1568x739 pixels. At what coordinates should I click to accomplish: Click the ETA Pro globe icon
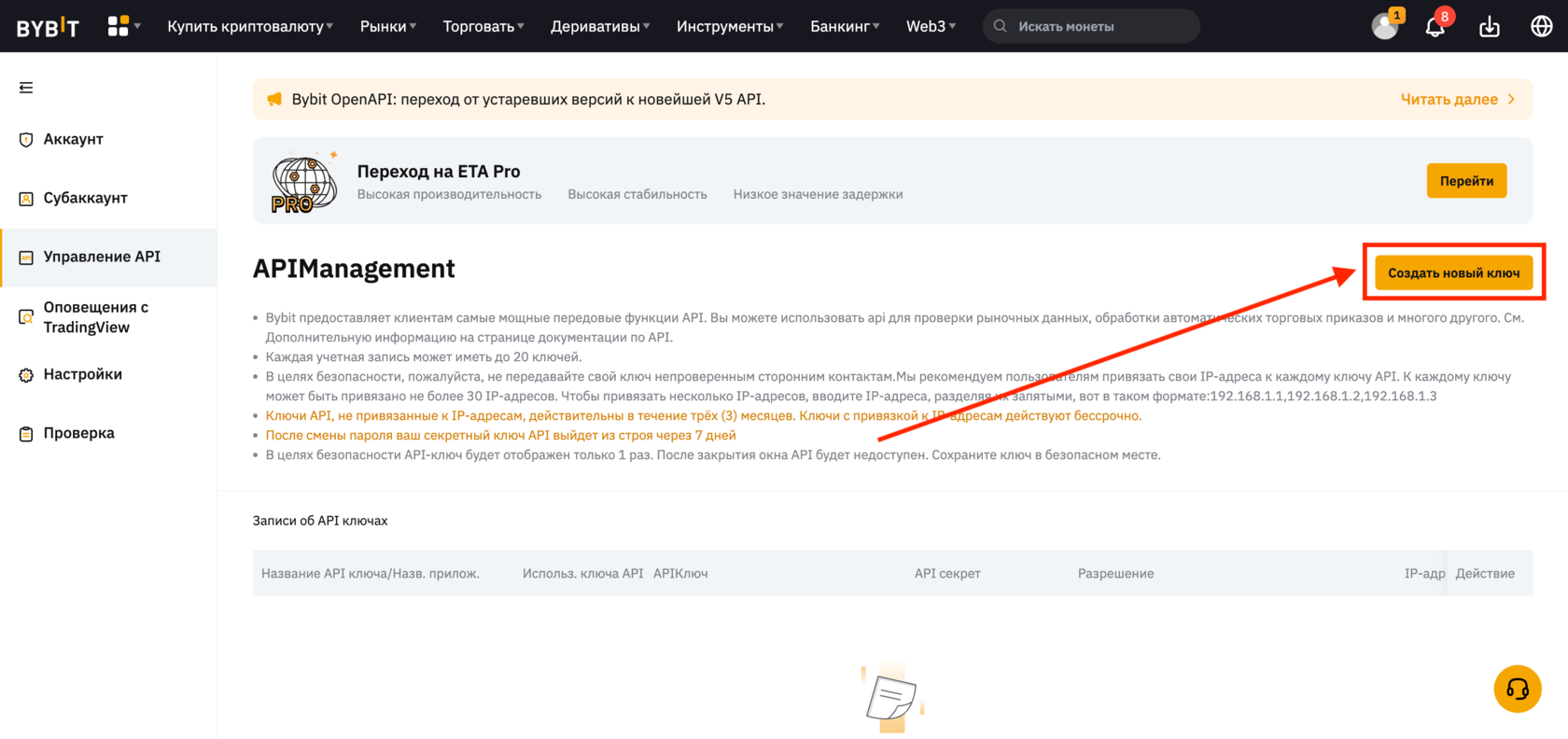coord(304,181)
